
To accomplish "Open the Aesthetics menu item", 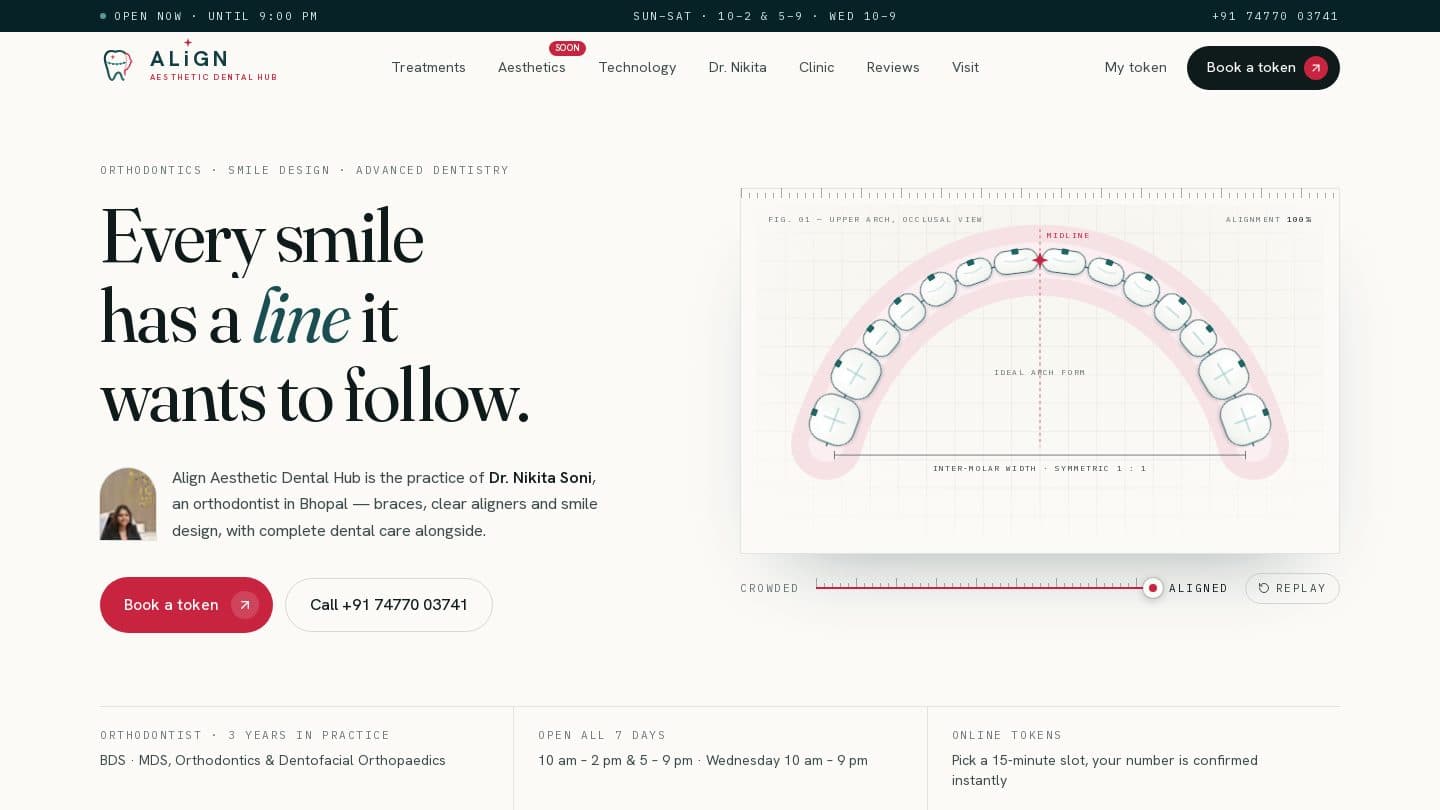I will (532, 67).
